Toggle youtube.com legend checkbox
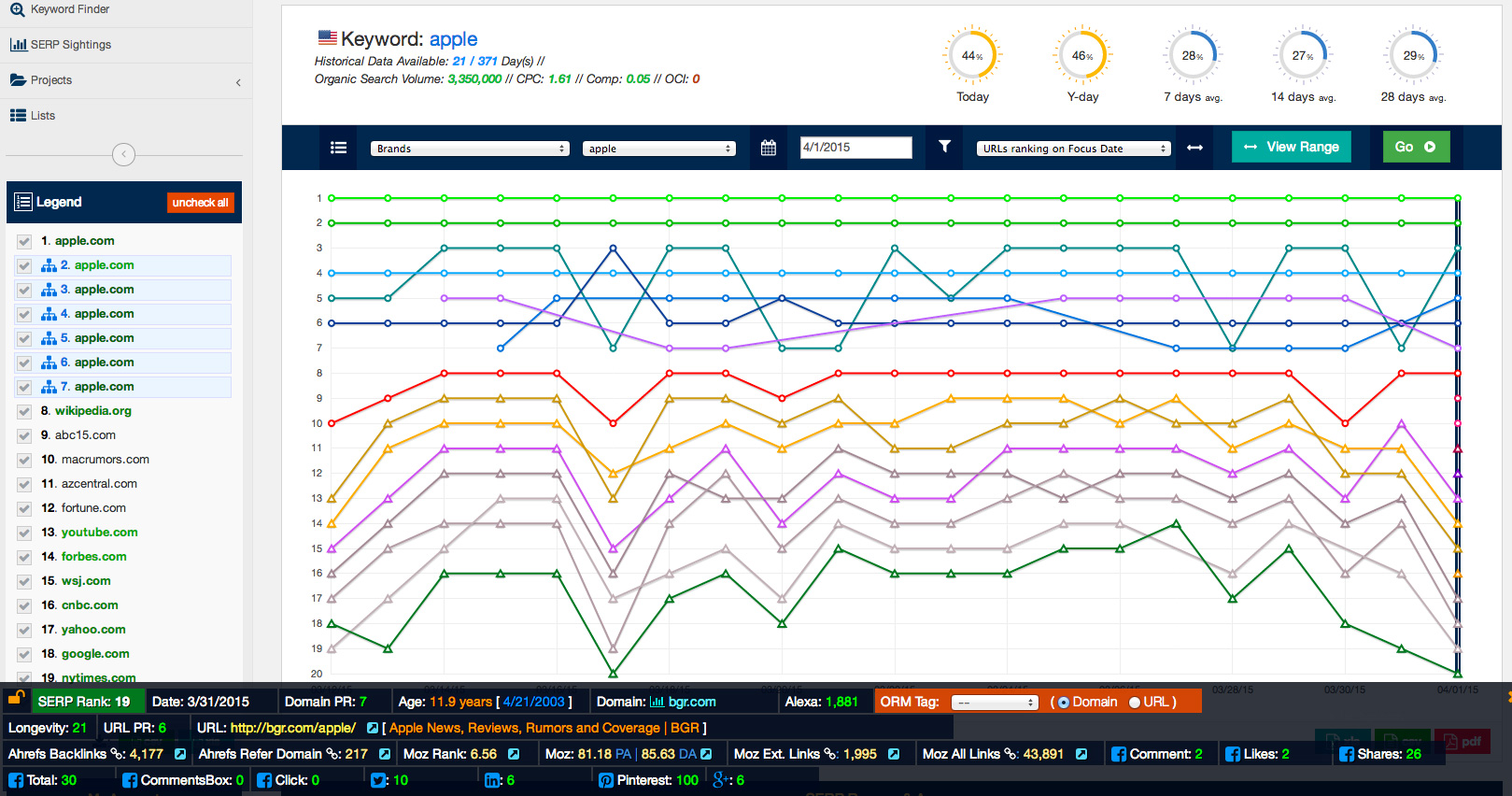Image resolution: width=1512 pixels, height=796 pixels. click(24, 533)
